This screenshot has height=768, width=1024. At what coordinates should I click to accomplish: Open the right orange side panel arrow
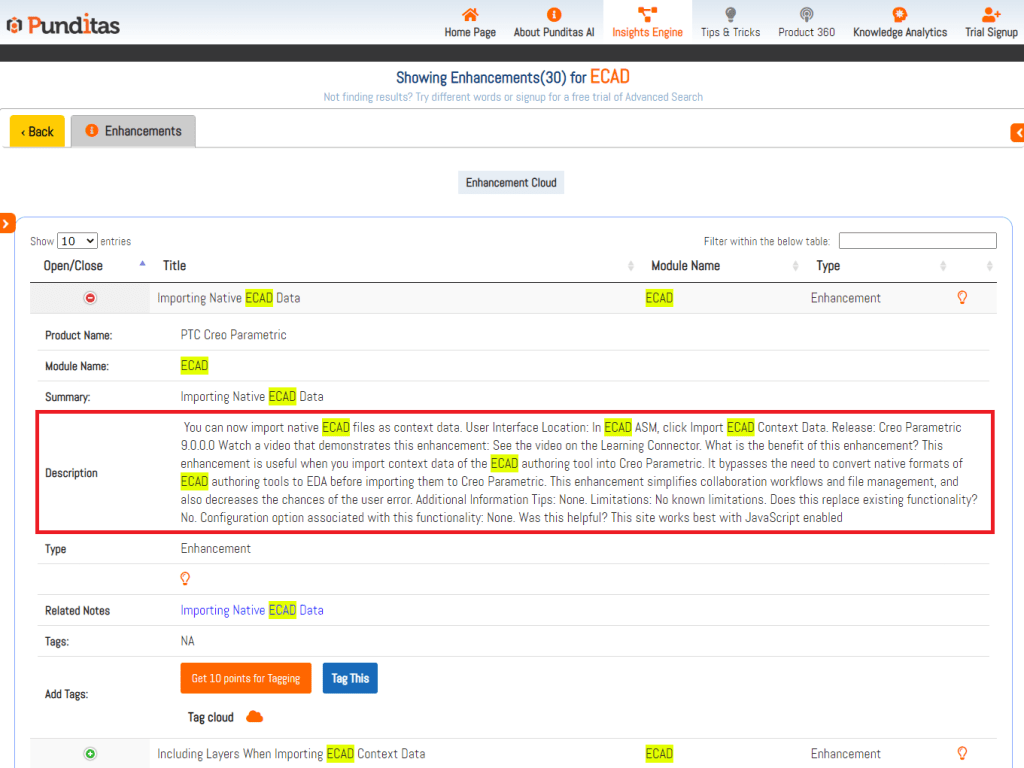[1017, 132]
